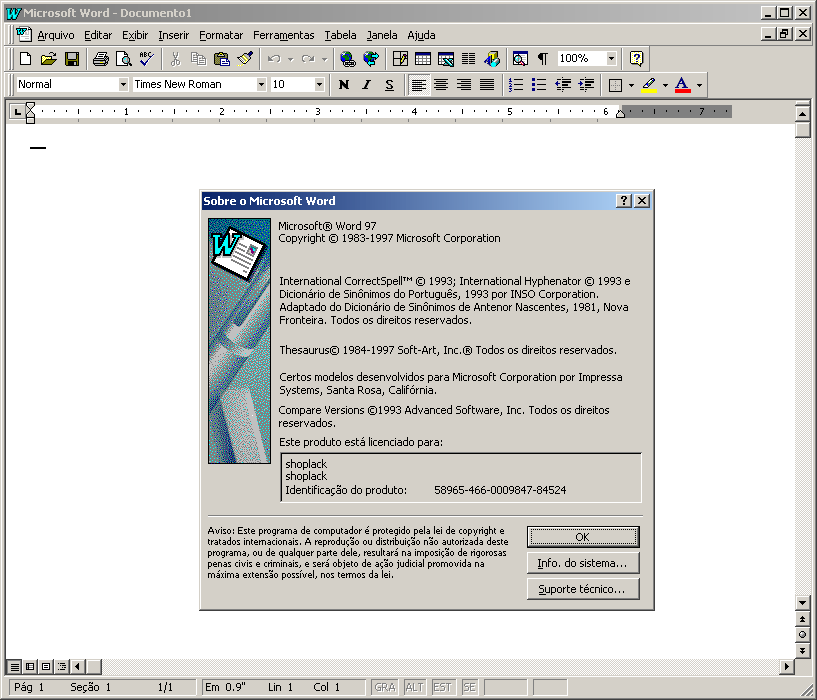Open the borders dropdown arrow
This screenshot has height=700, width=817.
(631, 84)
